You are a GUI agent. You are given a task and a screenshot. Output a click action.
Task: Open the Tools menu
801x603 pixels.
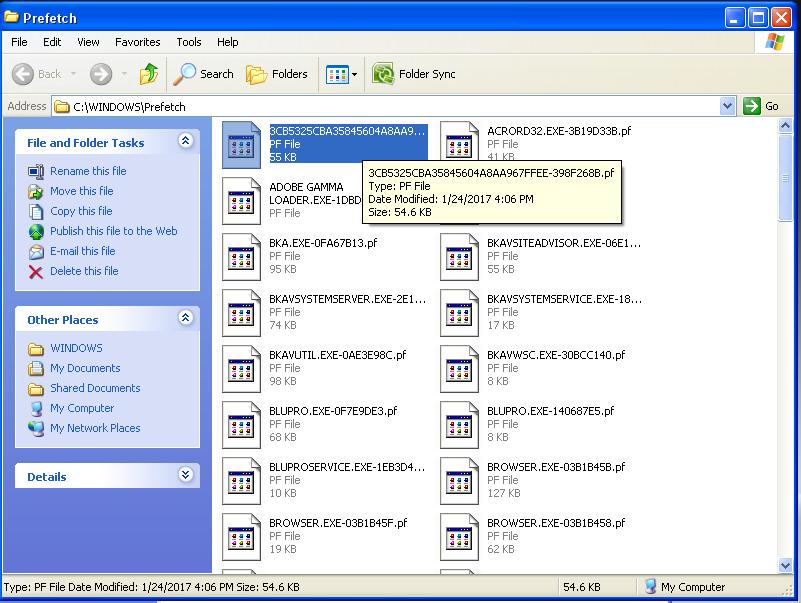click(189, 42)
